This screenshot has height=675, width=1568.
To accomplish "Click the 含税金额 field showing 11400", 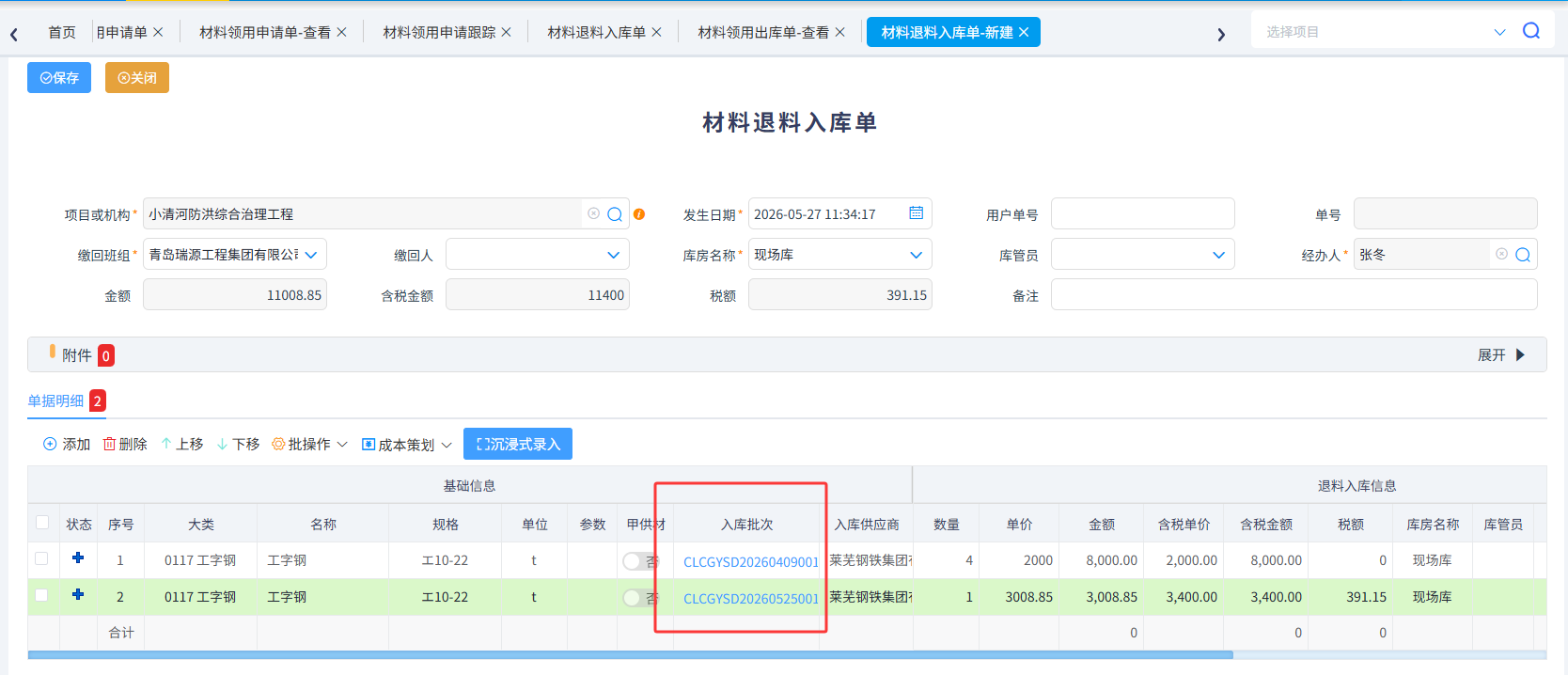I will click(x=538, y=294).
